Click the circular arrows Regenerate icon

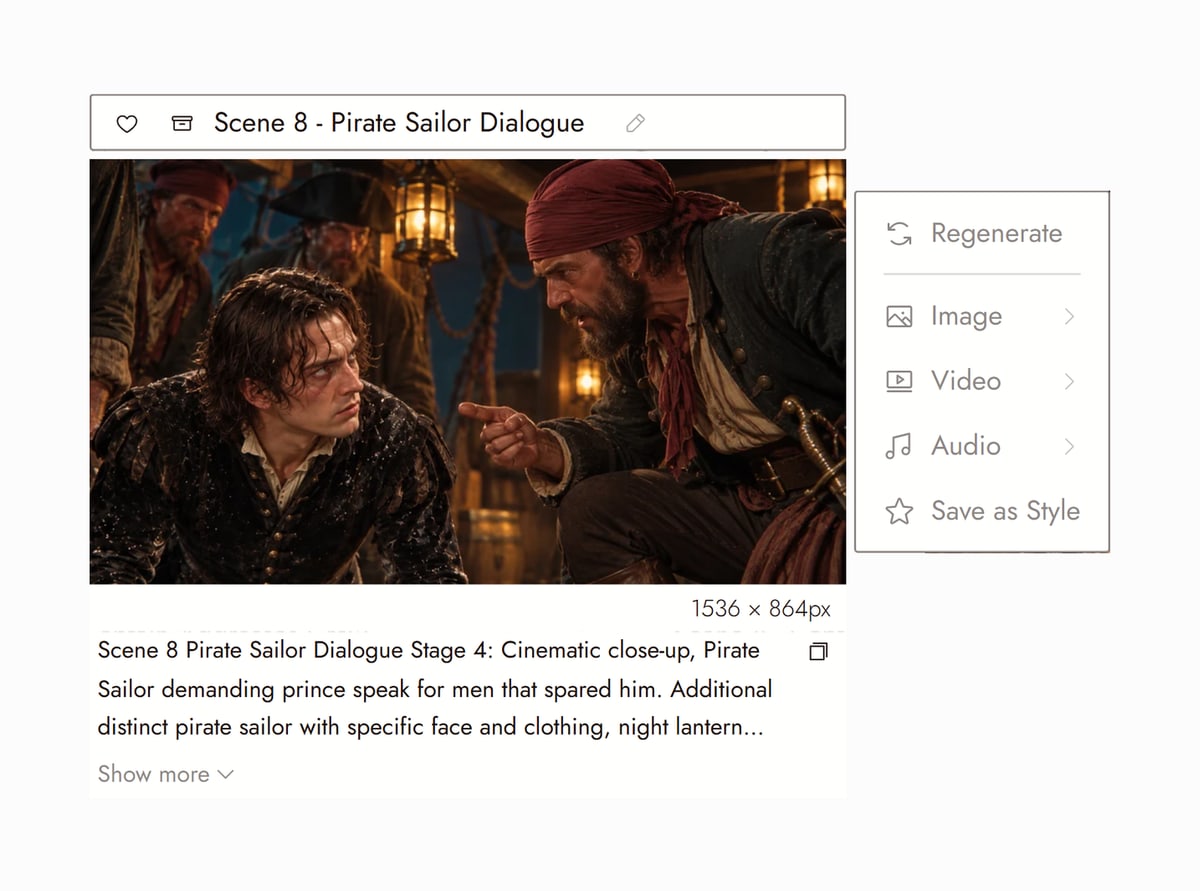(900, 234)
